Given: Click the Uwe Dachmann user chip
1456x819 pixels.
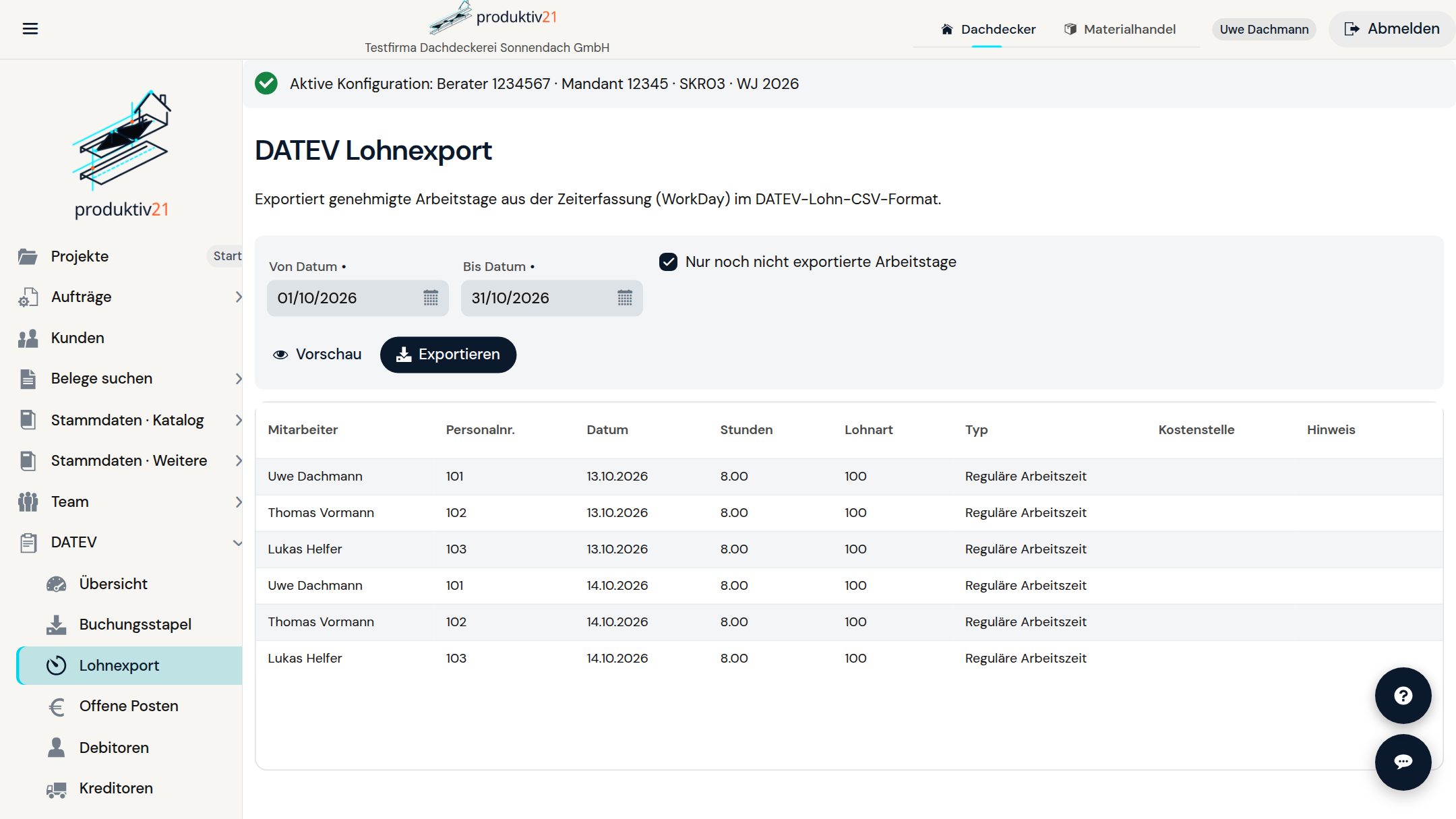Looking at the screenshot, I should 1264,29.
